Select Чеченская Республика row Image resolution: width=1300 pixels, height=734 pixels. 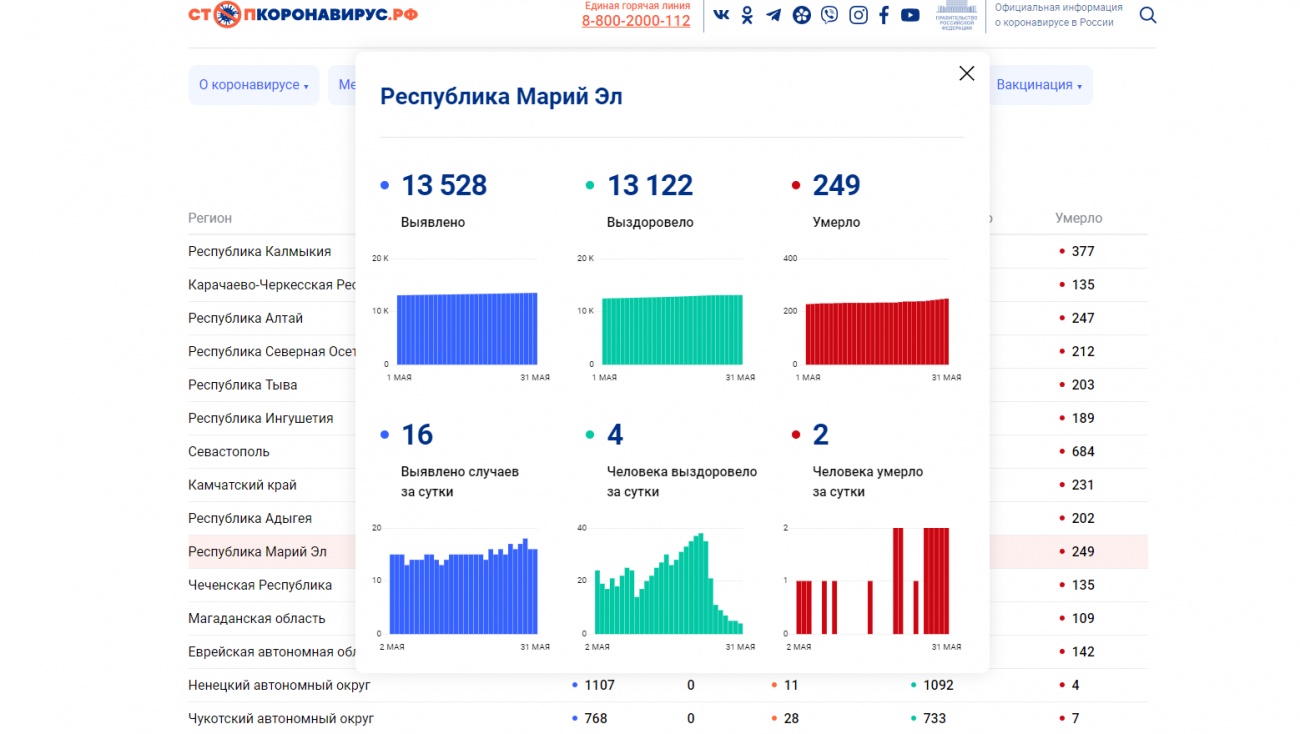260,585
